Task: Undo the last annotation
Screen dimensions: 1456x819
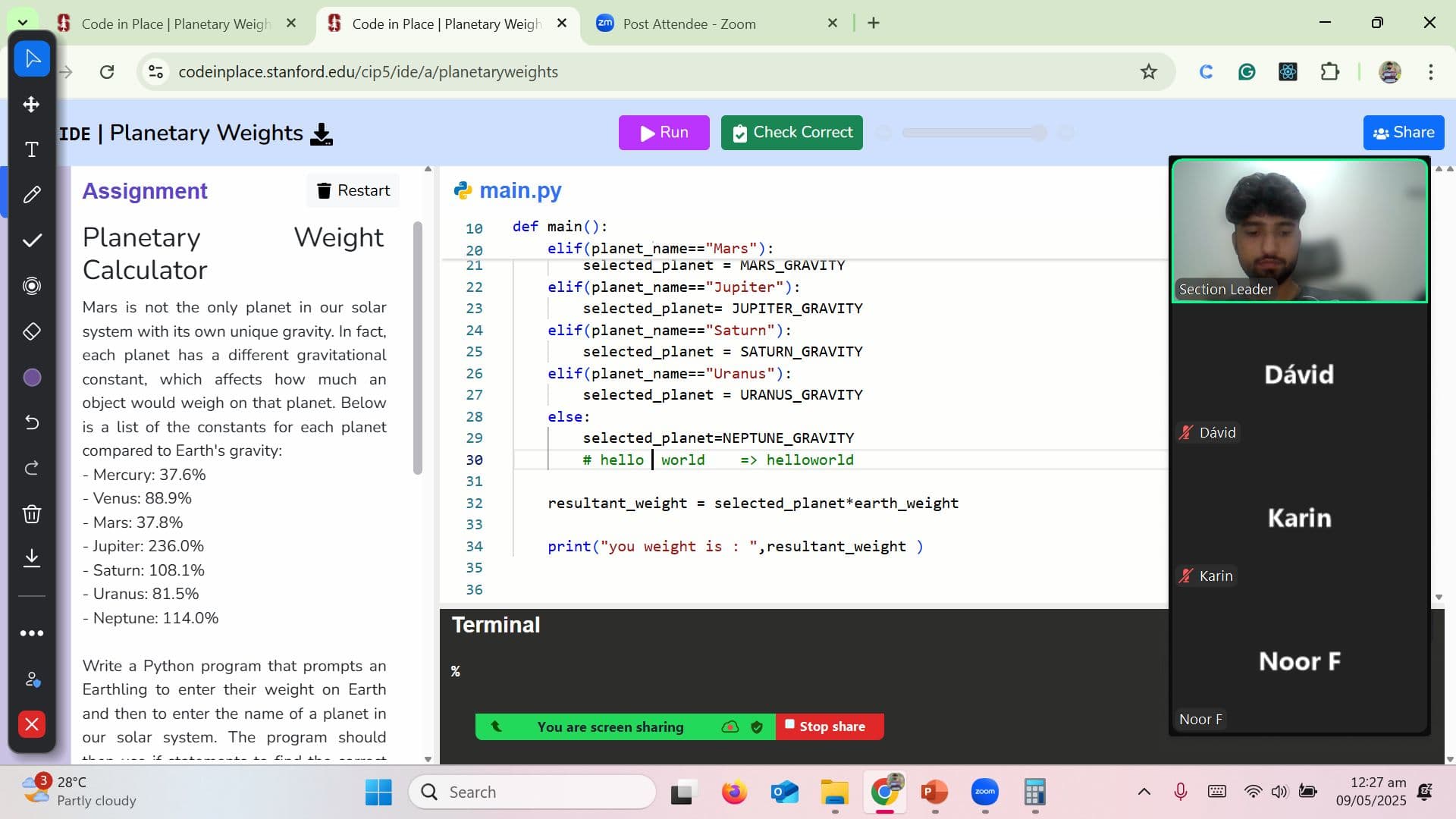Action: pos(31,422)
